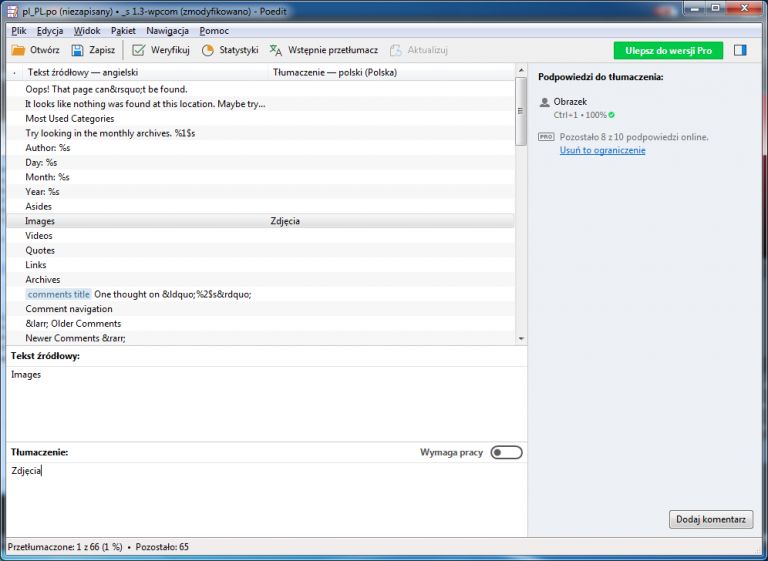768x561 pixels.
Task: Toggle the sidebar visibility icon
Action: point(740,50)
